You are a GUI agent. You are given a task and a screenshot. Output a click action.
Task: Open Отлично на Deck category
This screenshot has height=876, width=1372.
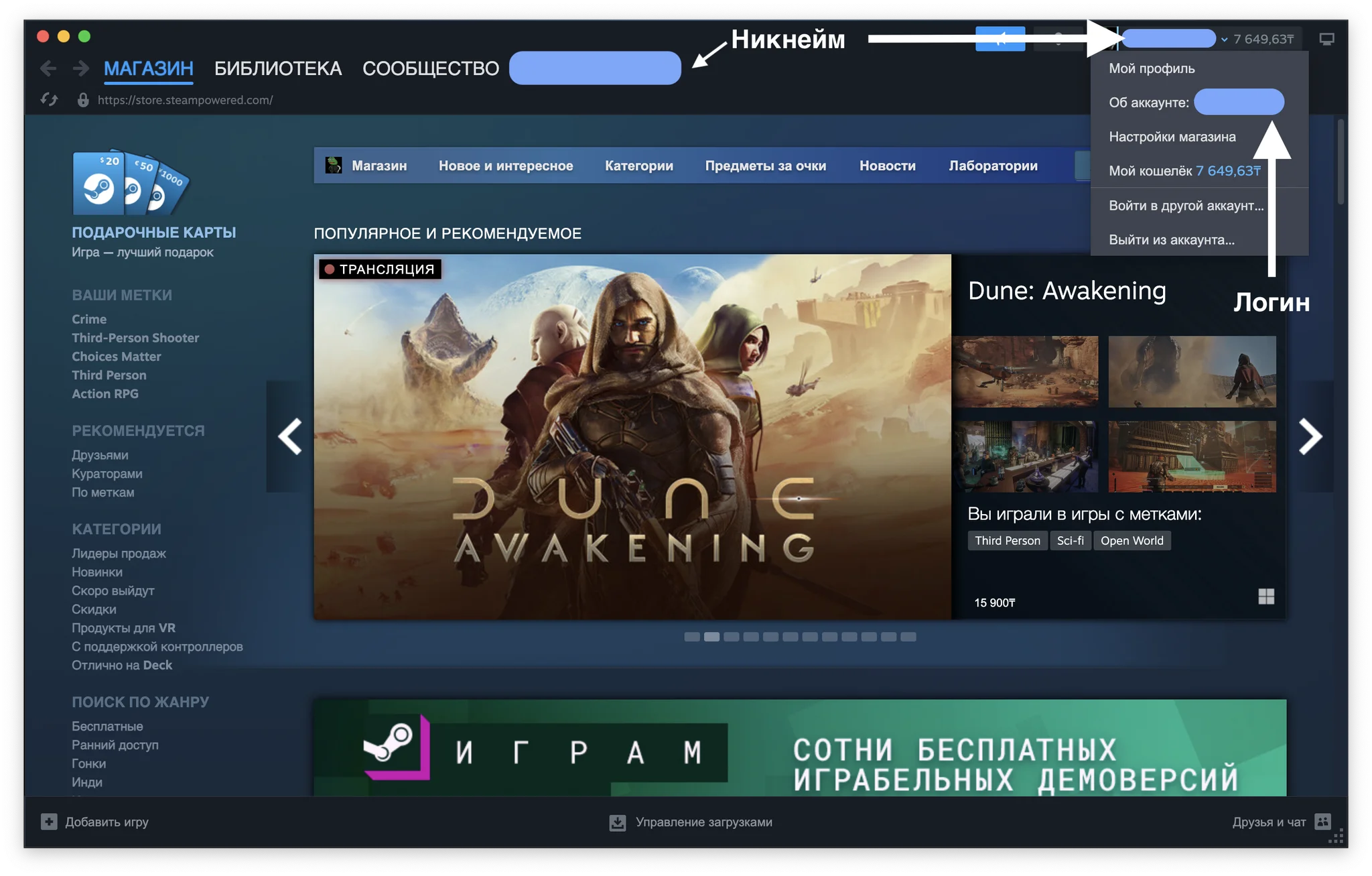122,666
